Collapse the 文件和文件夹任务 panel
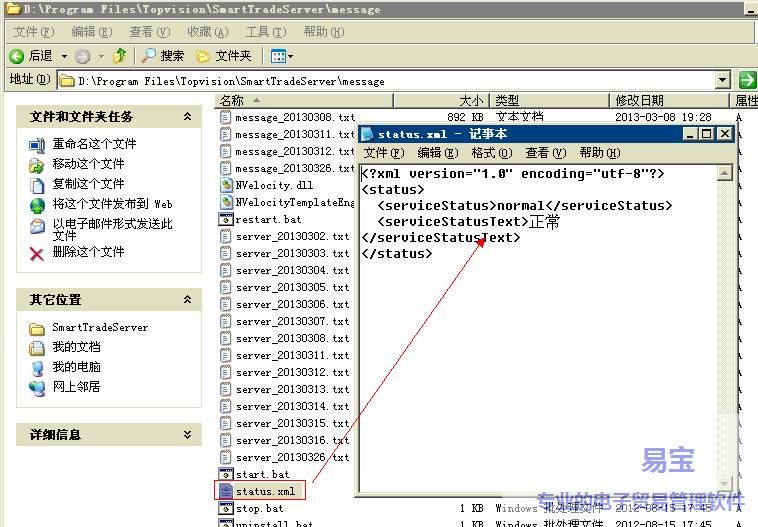This screenshot has width=758, height=527. tap(186, 117)
